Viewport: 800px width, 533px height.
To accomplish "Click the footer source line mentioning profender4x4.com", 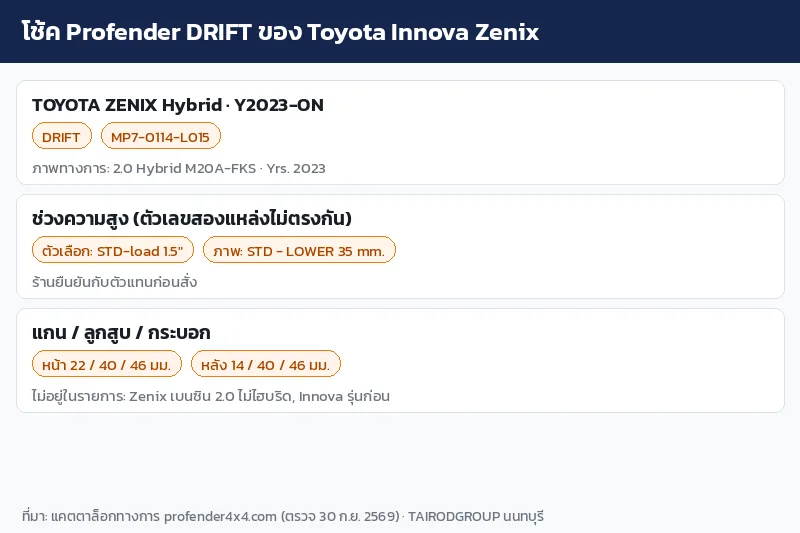I will [283, 516].
